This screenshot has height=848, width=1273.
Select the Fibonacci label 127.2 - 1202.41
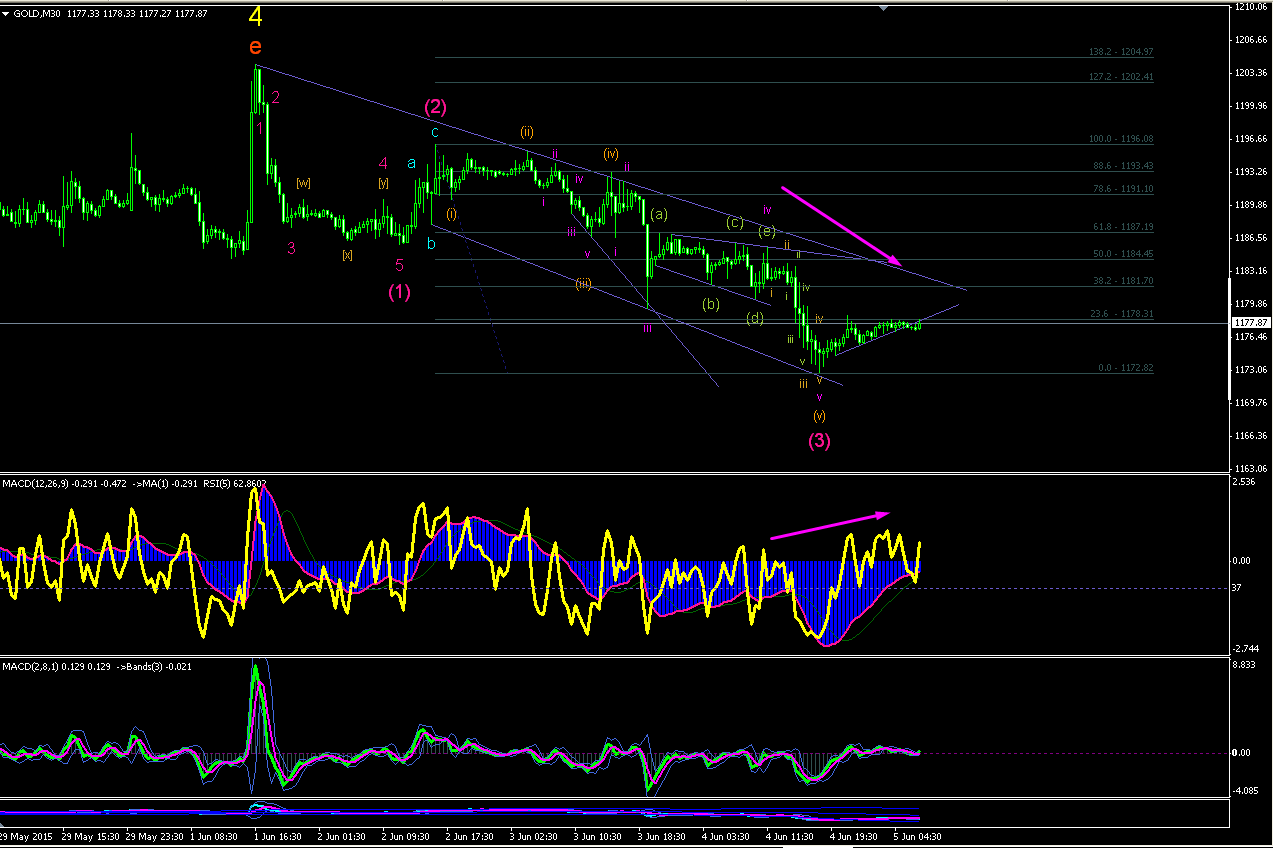[1121, 76]
